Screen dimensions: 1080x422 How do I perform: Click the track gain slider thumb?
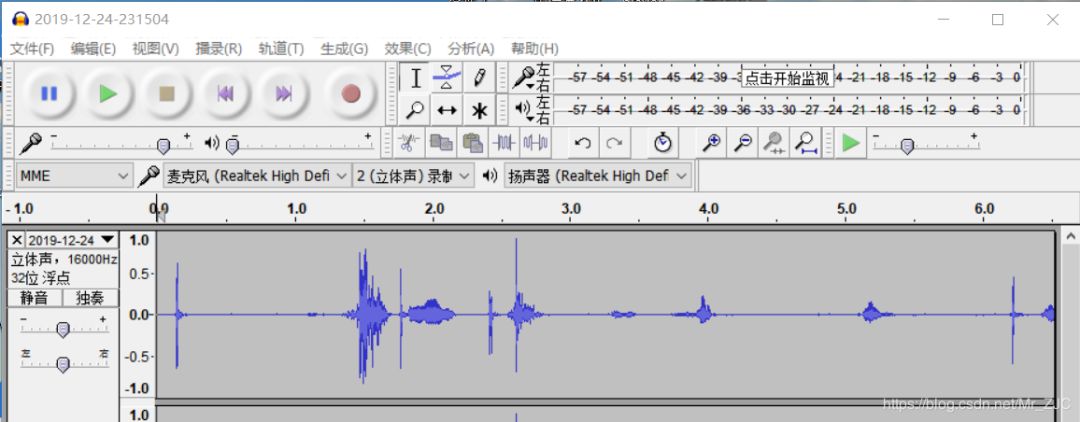coord(63,330)
